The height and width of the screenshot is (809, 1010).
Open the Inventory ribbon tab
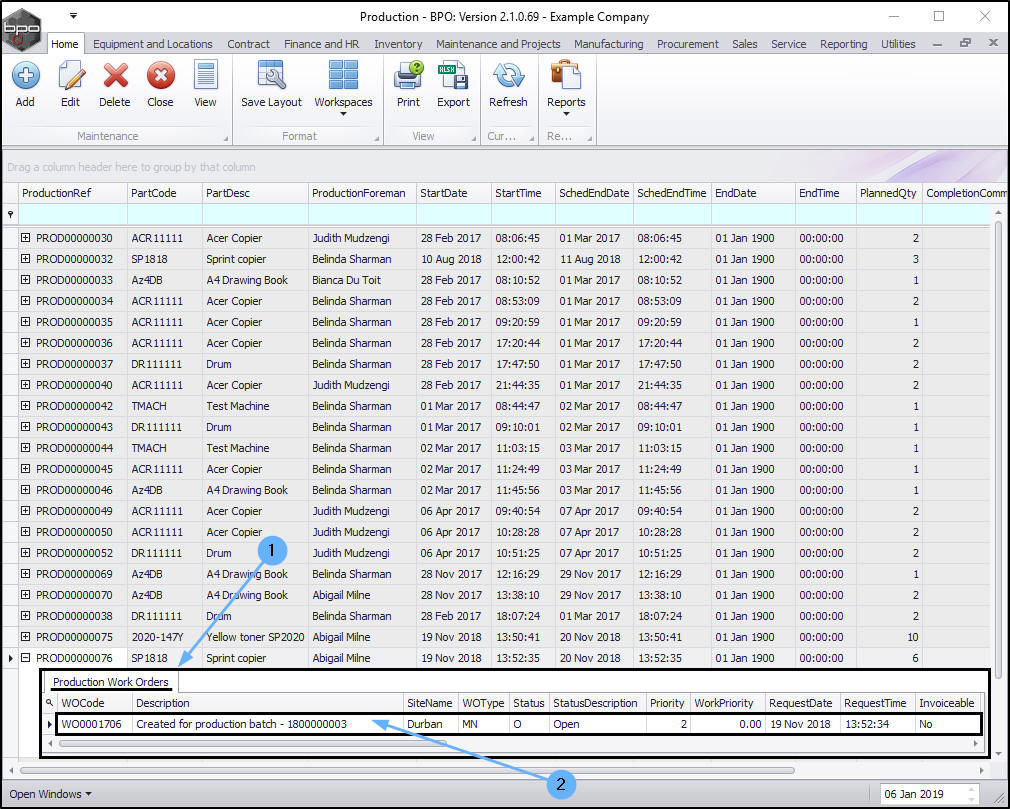(398, 44)
